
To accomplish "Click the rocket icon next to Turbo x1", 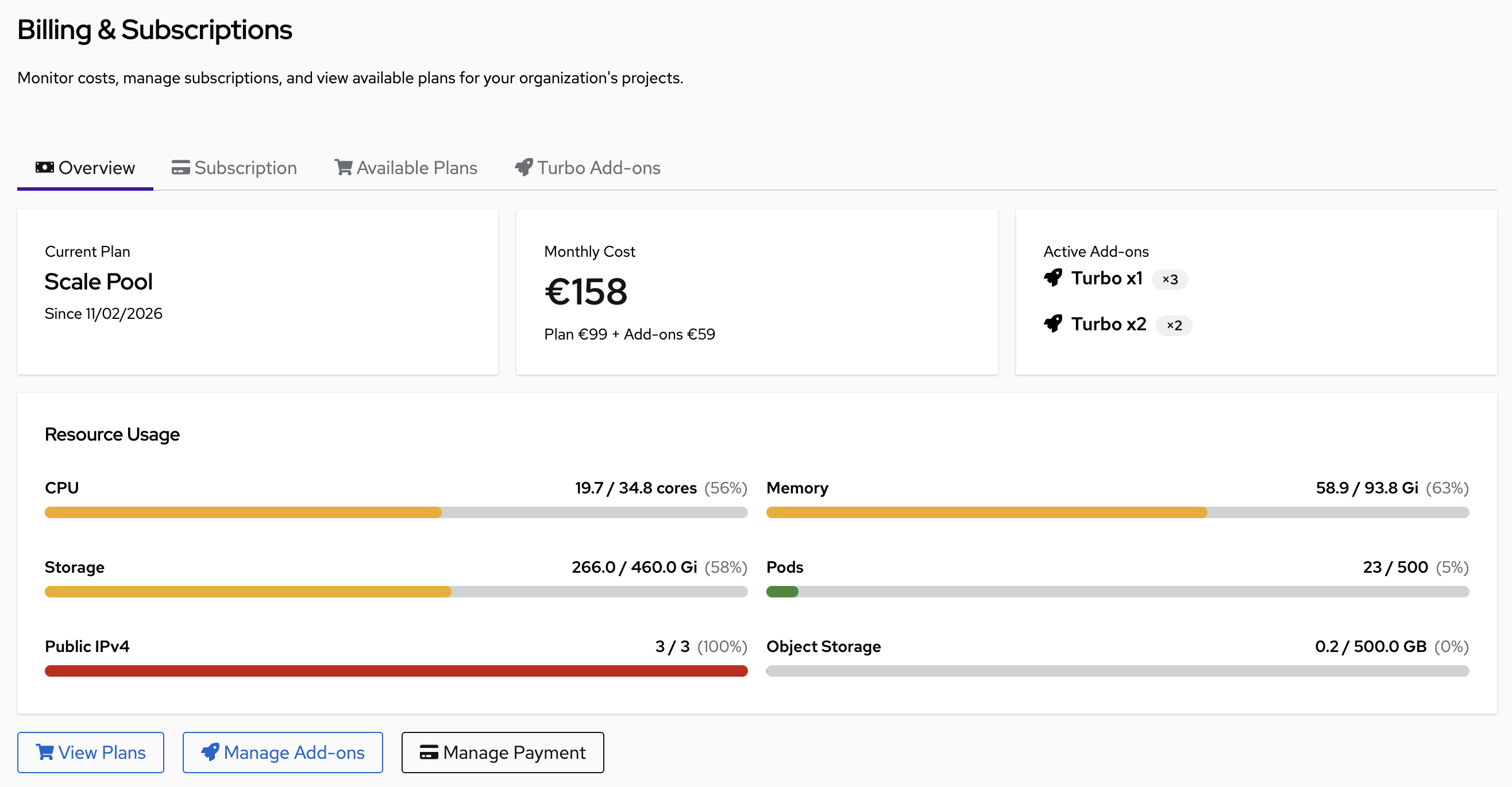I will pyautogui.click(x=1053, y=278).
